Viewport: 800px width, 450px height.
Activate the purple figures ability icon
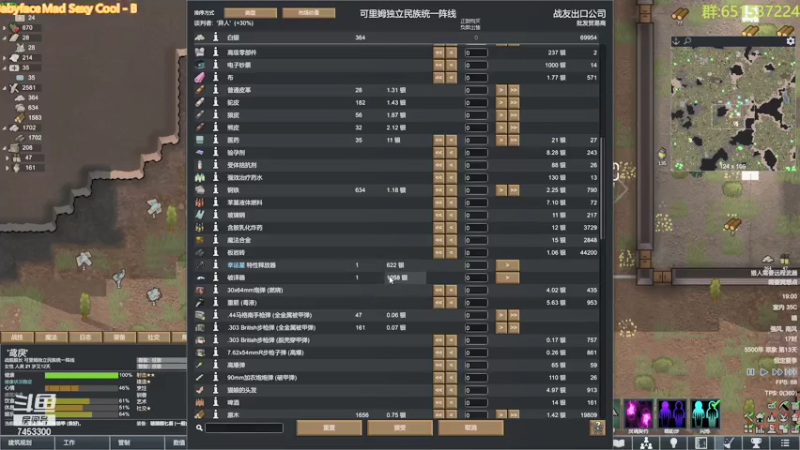[x=672, y=413]
